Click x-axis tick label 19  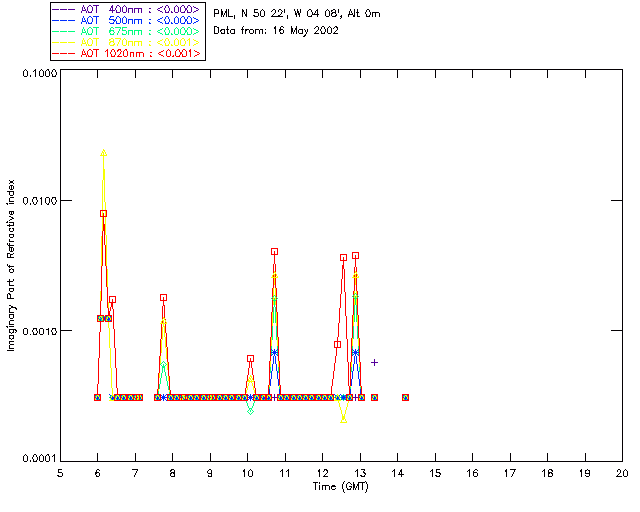pyautogui.click(x=585, y=474)
